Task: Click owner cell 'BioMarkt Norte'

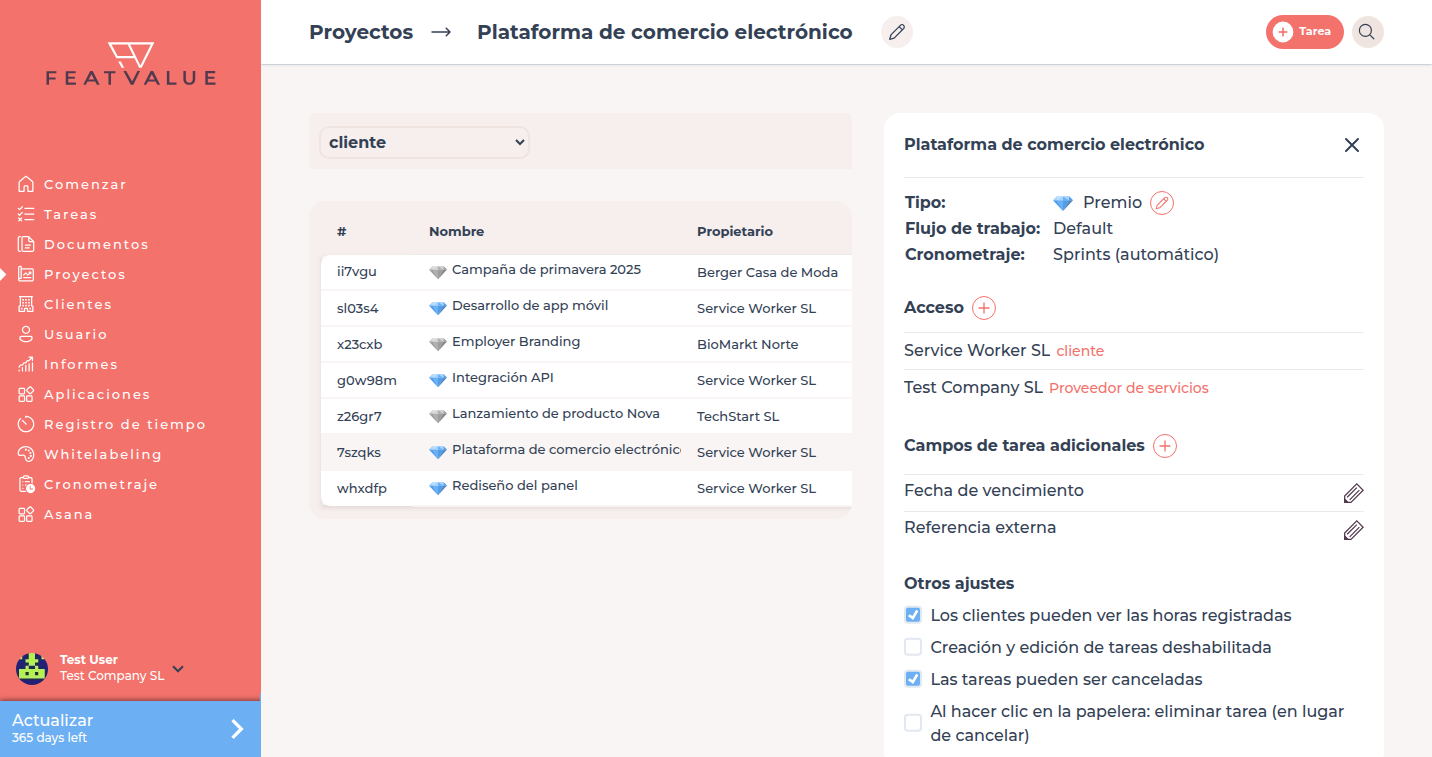Action: [x=748, y=344]
